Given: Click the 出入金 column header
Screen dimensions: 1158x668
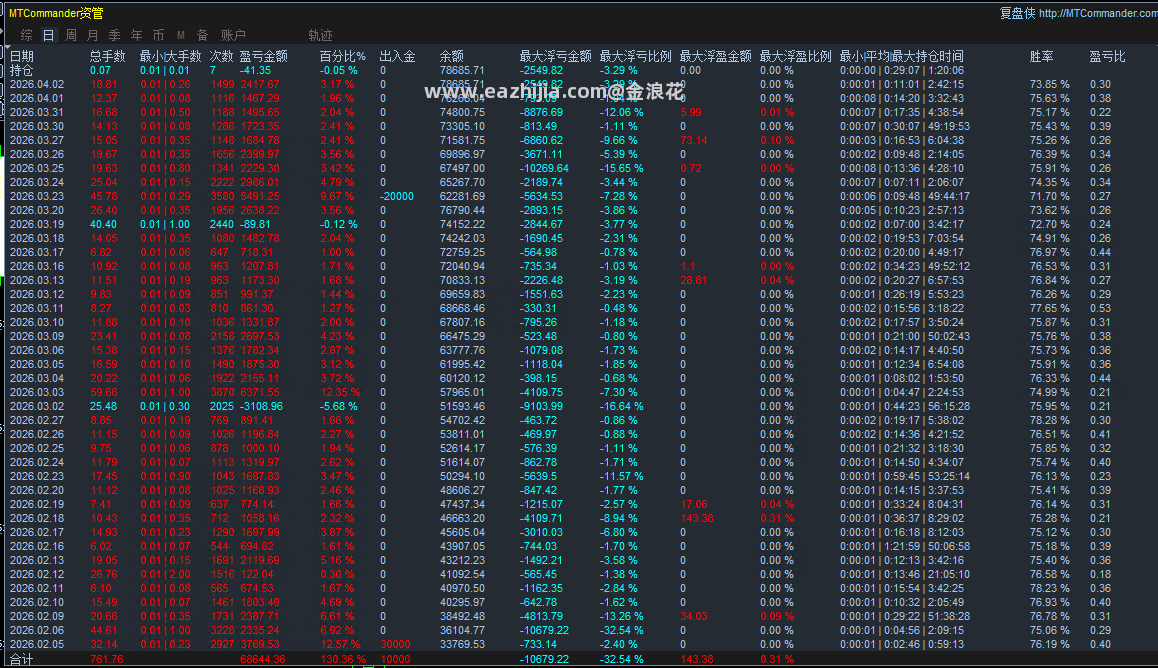Looking at the screenshot, I should [397, 56].
